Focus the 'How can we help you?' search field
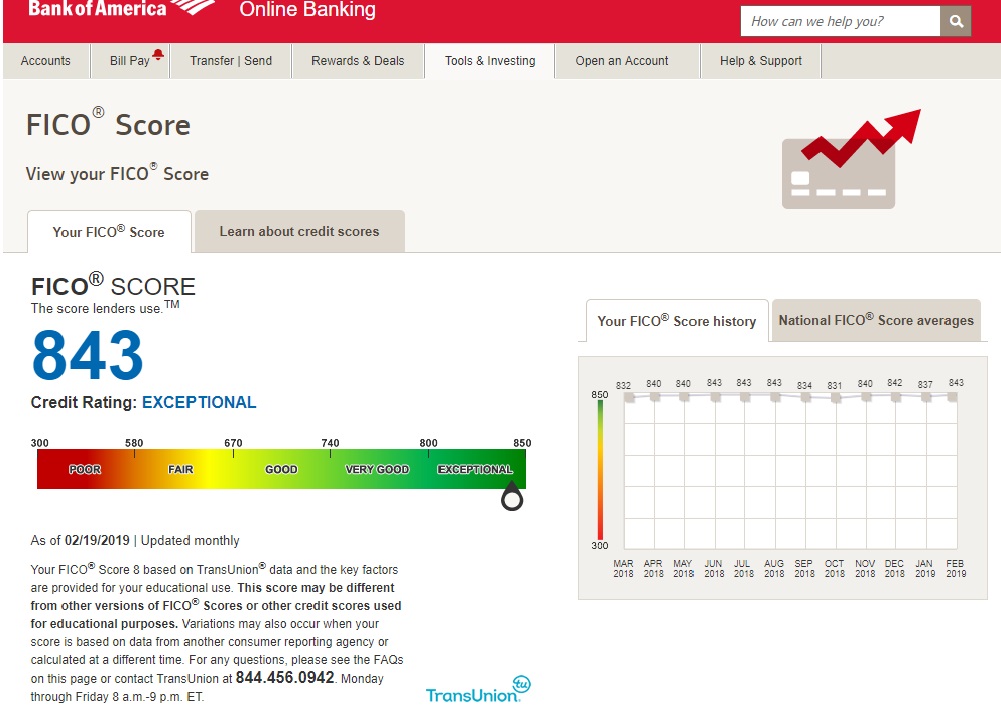The height and width of the screenshot is (722, 1001). pos(840,22)
